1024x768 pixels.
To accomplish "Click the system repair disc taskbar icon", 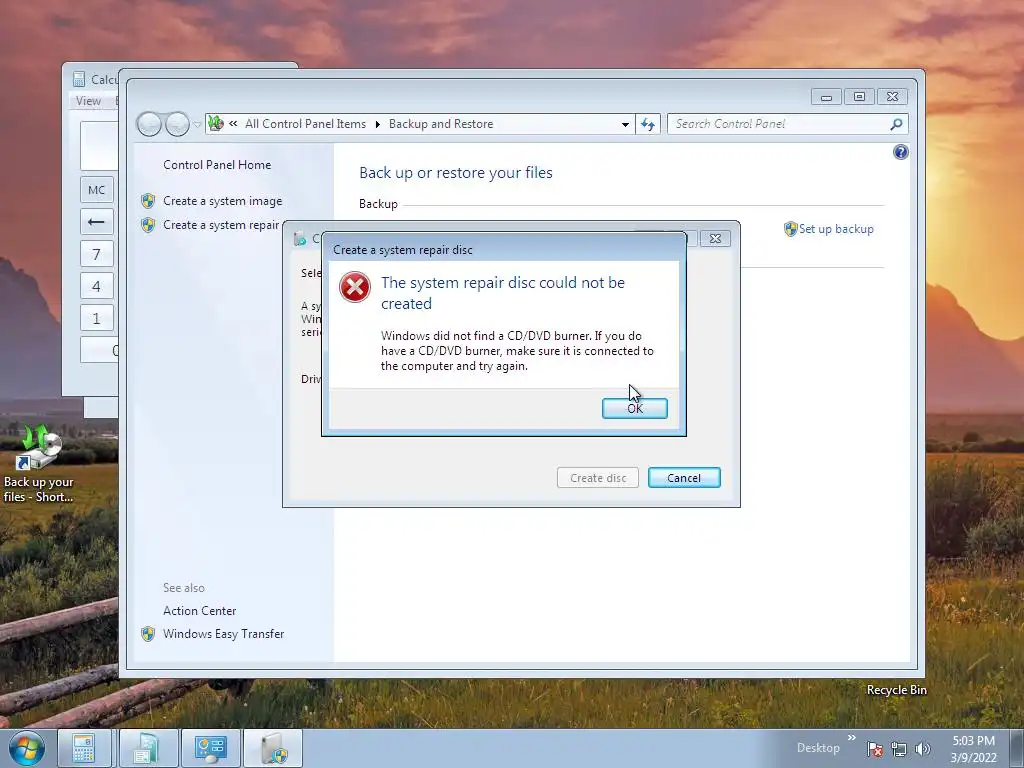I will (272, 748).
